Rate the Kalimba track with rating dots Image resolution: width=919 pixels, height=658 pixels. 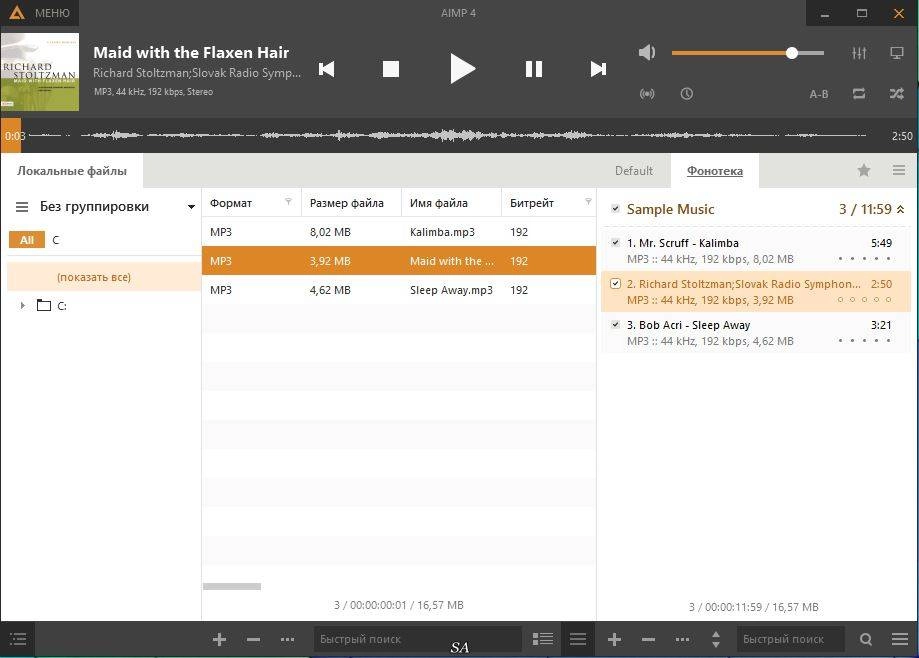click(x=864, y=258)
